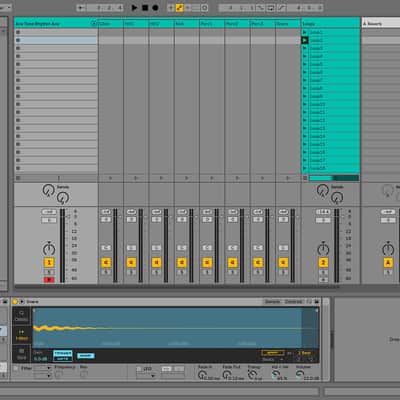400x400 pixels.
Task: Launch the Loop18 clip
Action: [x=305, y=168]
